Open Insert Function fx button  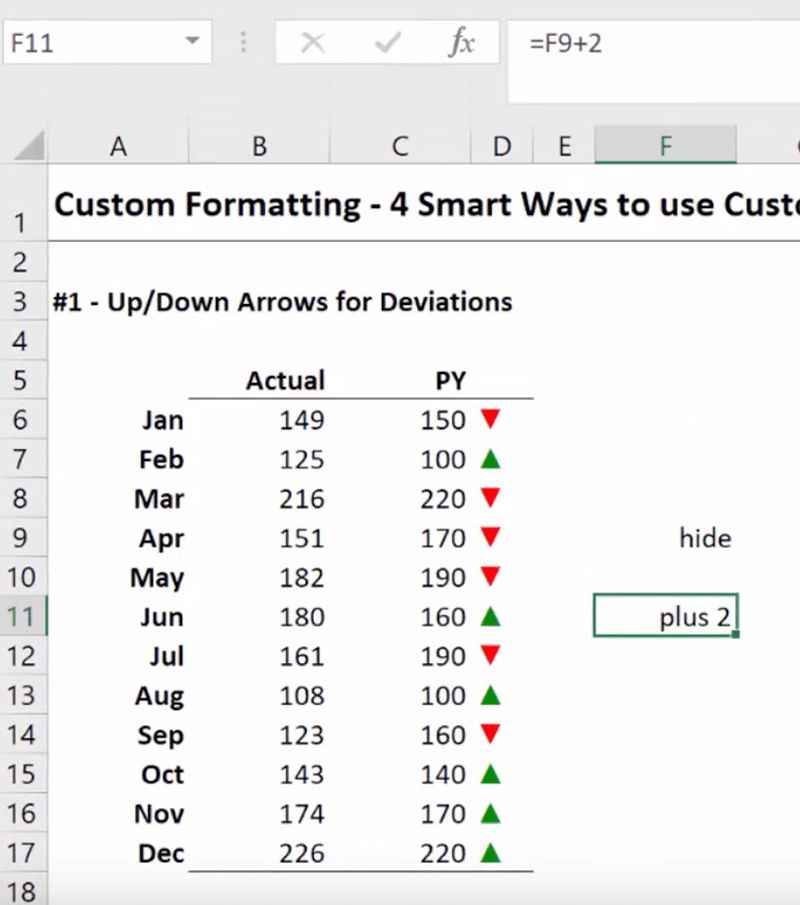[461, 43]
